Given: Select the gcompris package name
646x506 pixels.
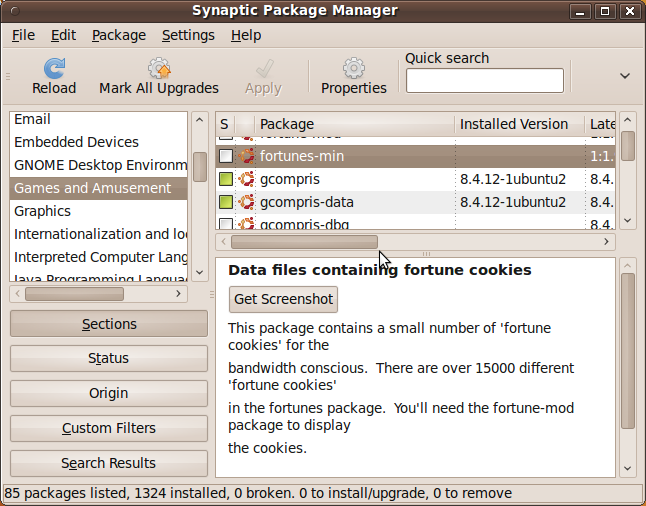Looking at the screenshot, I should click(290, 179).
